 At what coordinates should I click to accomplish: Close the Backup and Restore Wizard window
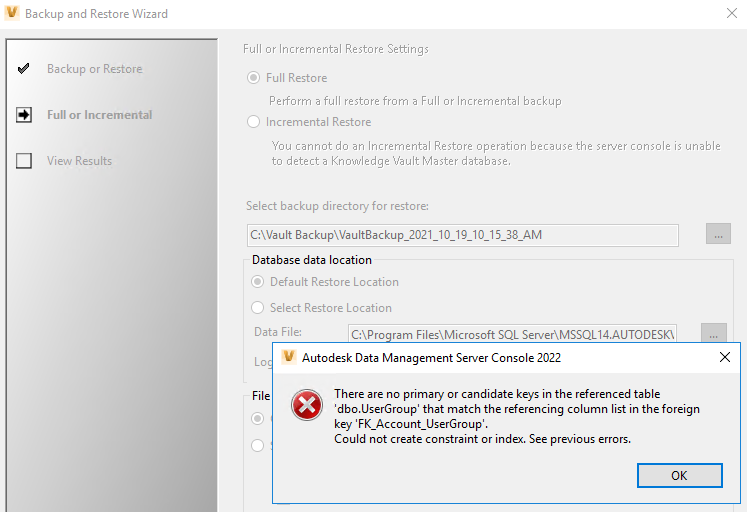(731, 14)
